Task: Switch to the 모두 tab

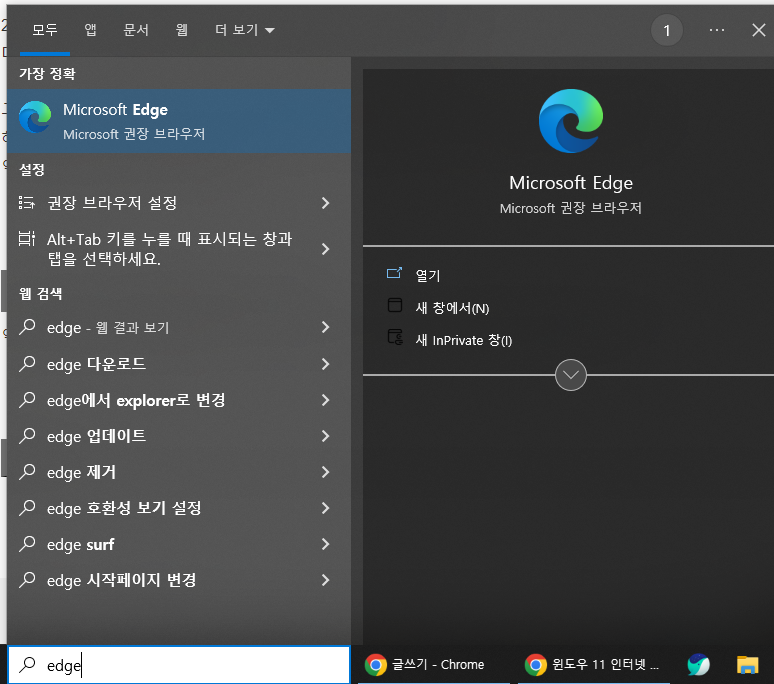Action: [x=45, y=30]
